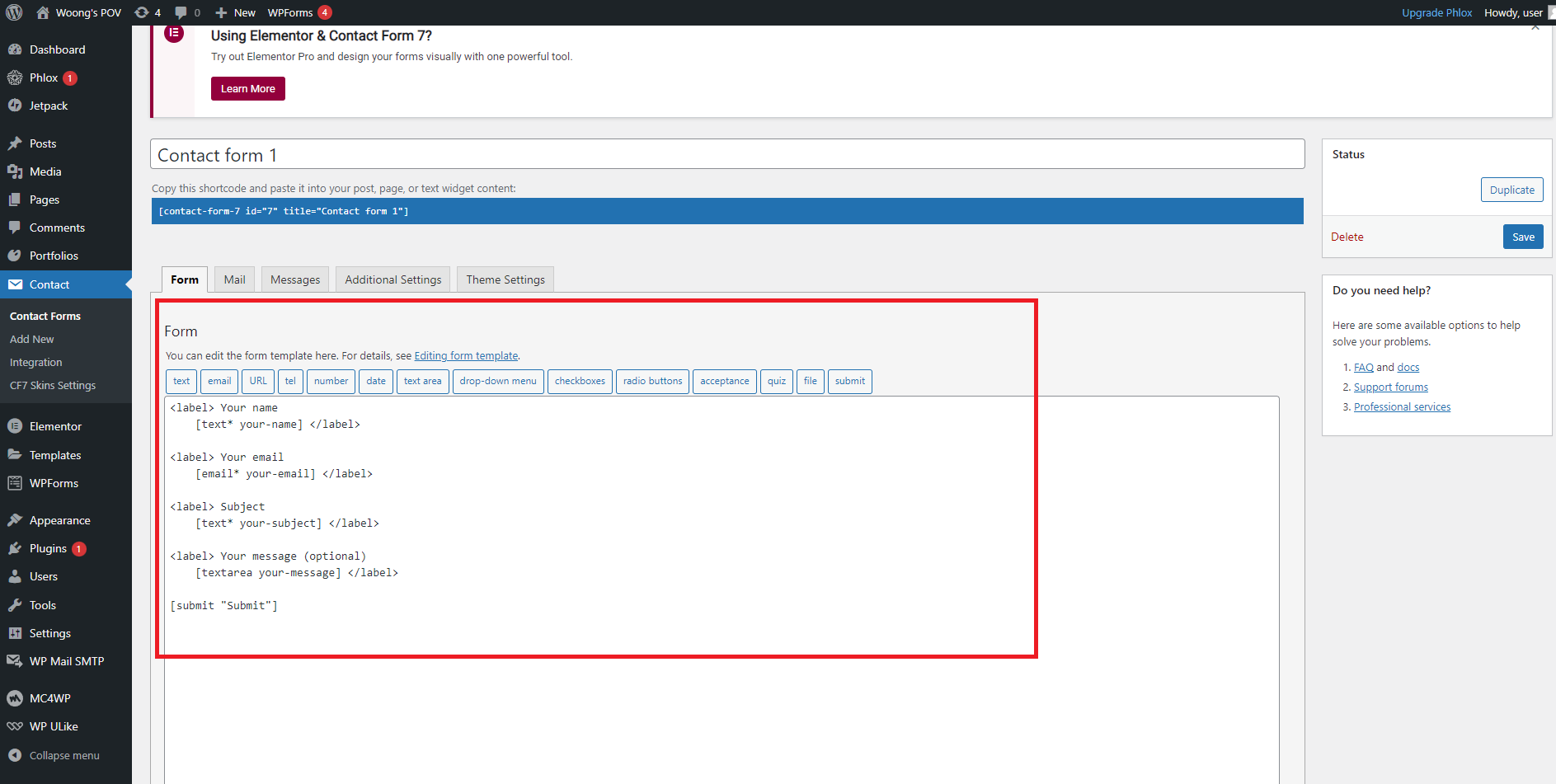The width and height of the screenshot is (1556, 784).
Task: Open the updates icon showing 4
Action: (142, 12)
